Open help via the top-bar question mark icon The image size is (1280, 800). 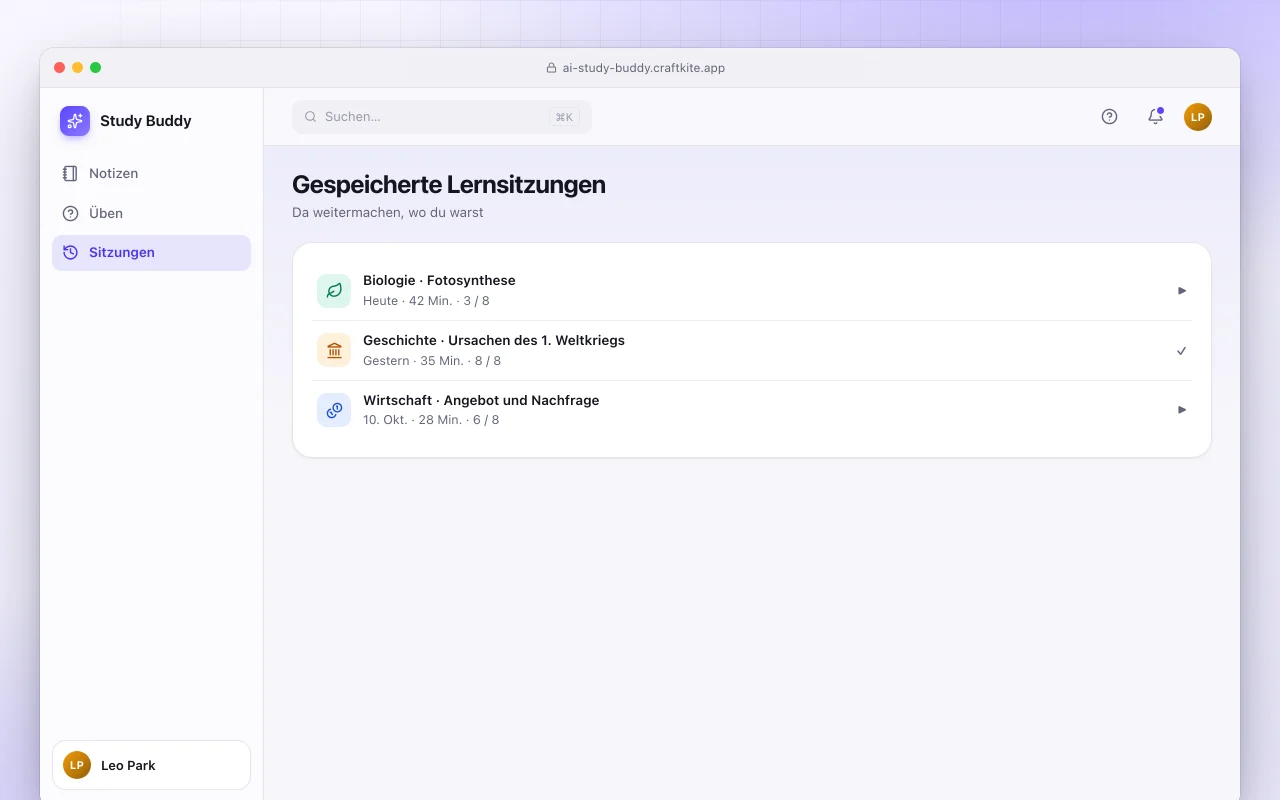click(x=1109, y=117)
